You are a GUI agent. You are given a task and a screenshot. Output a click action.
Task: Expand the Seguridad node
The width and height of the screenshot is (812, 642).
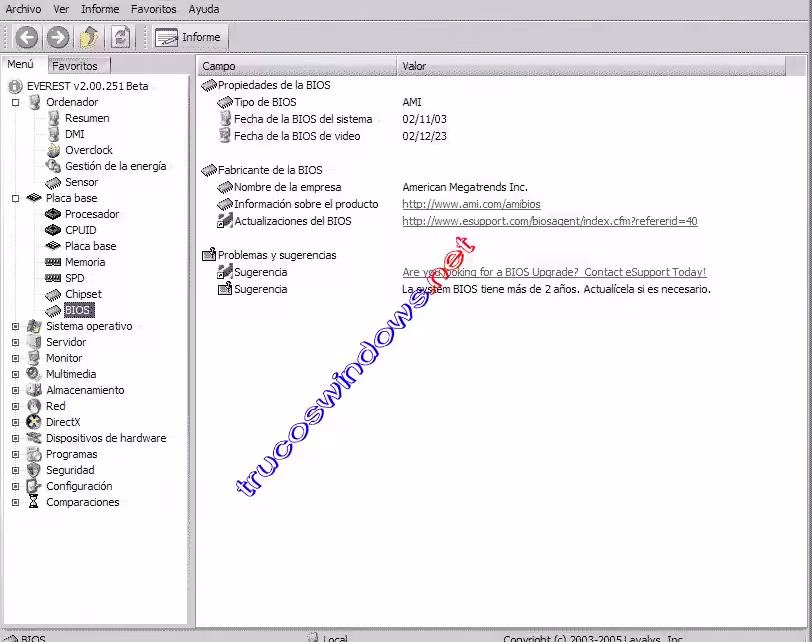16,471
